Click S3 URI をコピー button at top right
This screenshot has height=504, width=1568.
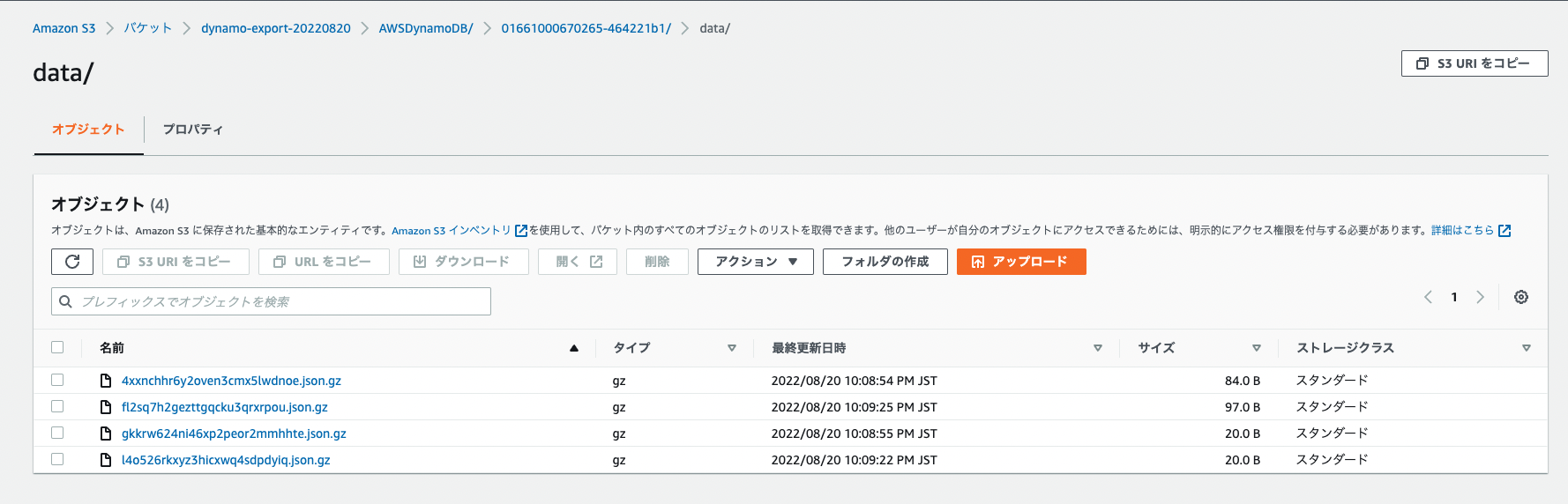[1475, 63]
